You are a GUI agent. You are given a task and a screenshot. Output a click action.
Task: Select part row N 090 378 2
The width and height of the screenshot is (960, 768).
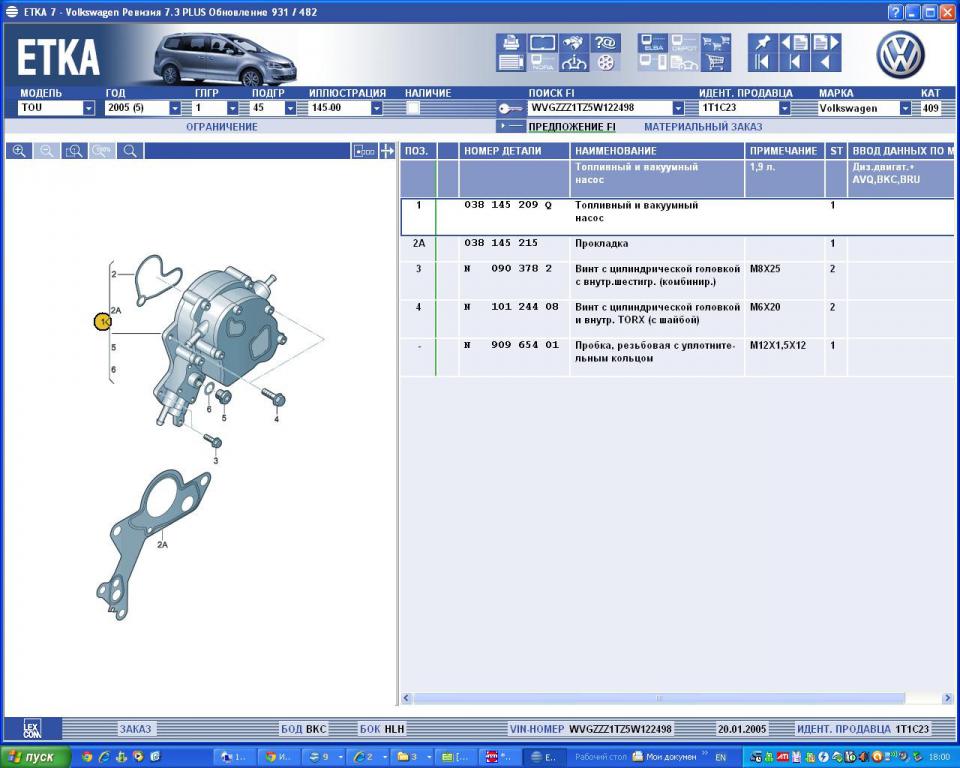coord(677,280)
